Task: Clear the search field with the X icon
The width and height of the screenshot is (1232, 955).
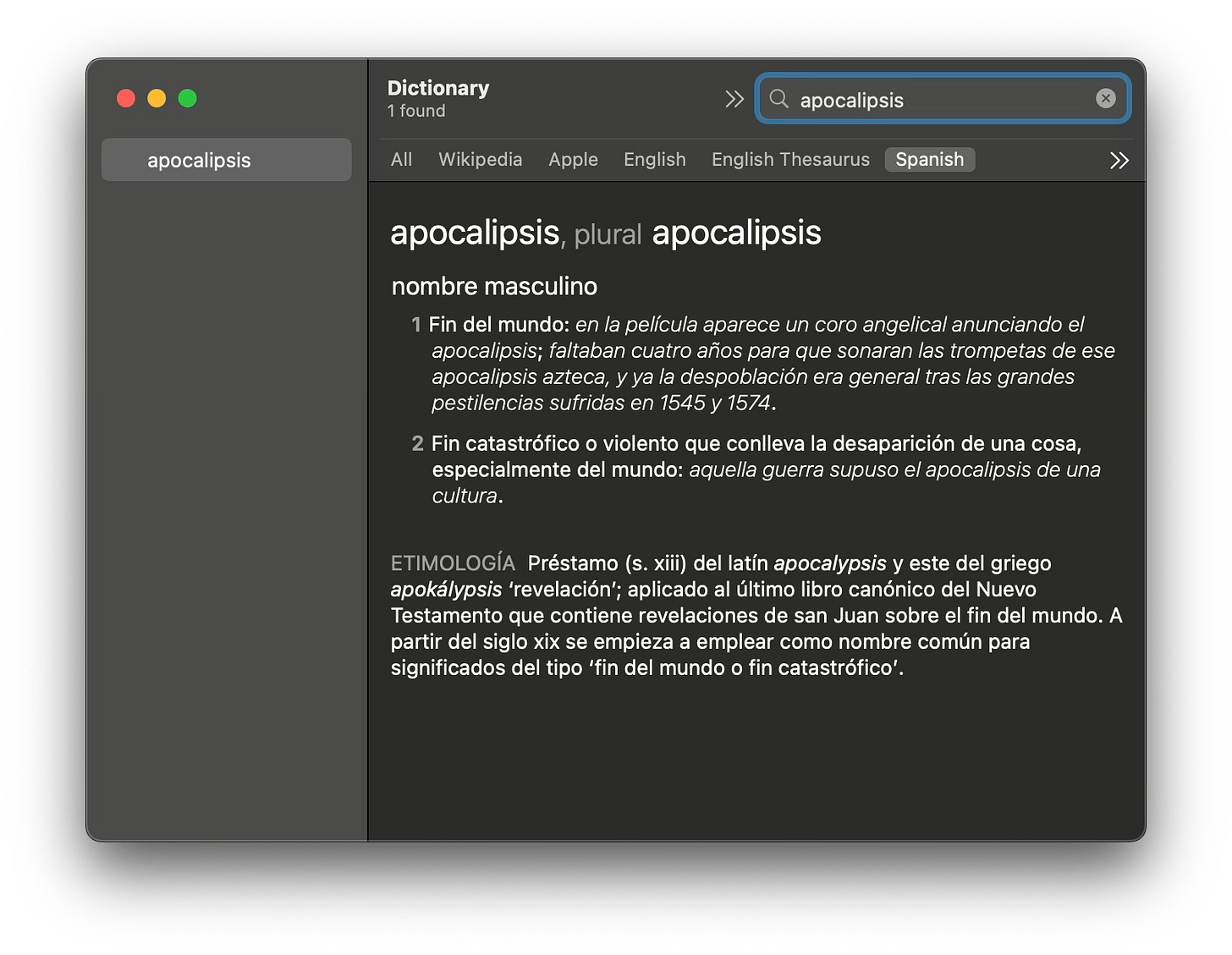Action: (x=1105, y=99)
